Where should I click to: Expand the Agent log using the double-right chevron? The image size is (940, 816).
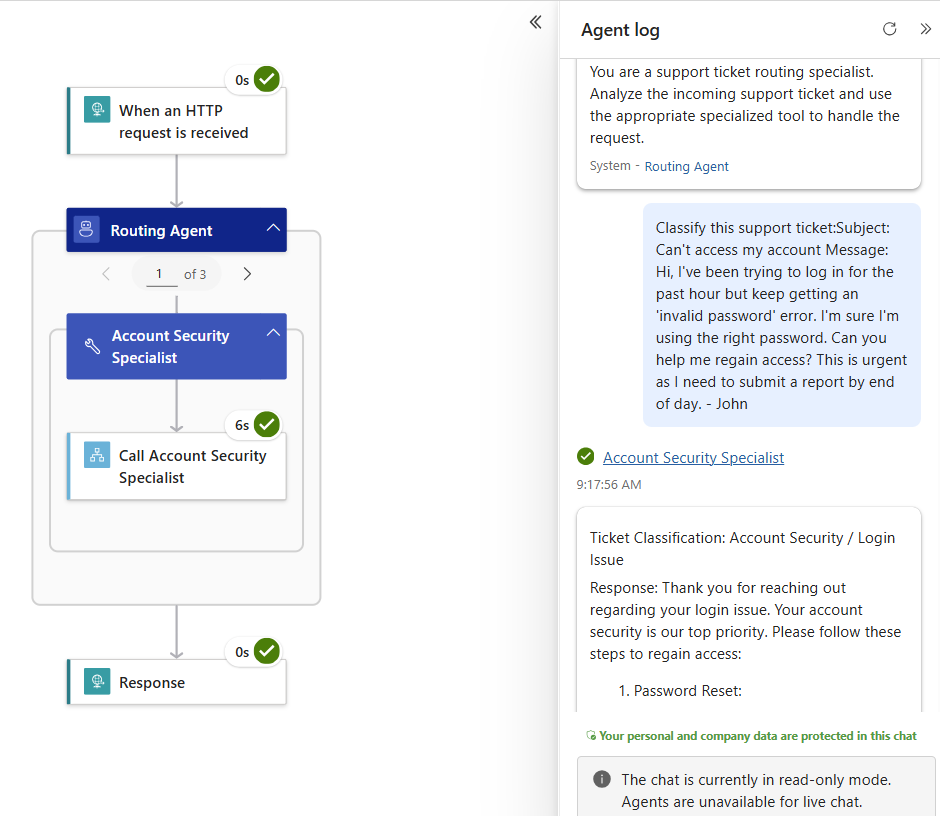pyautogui.click(x=926, y=29)
